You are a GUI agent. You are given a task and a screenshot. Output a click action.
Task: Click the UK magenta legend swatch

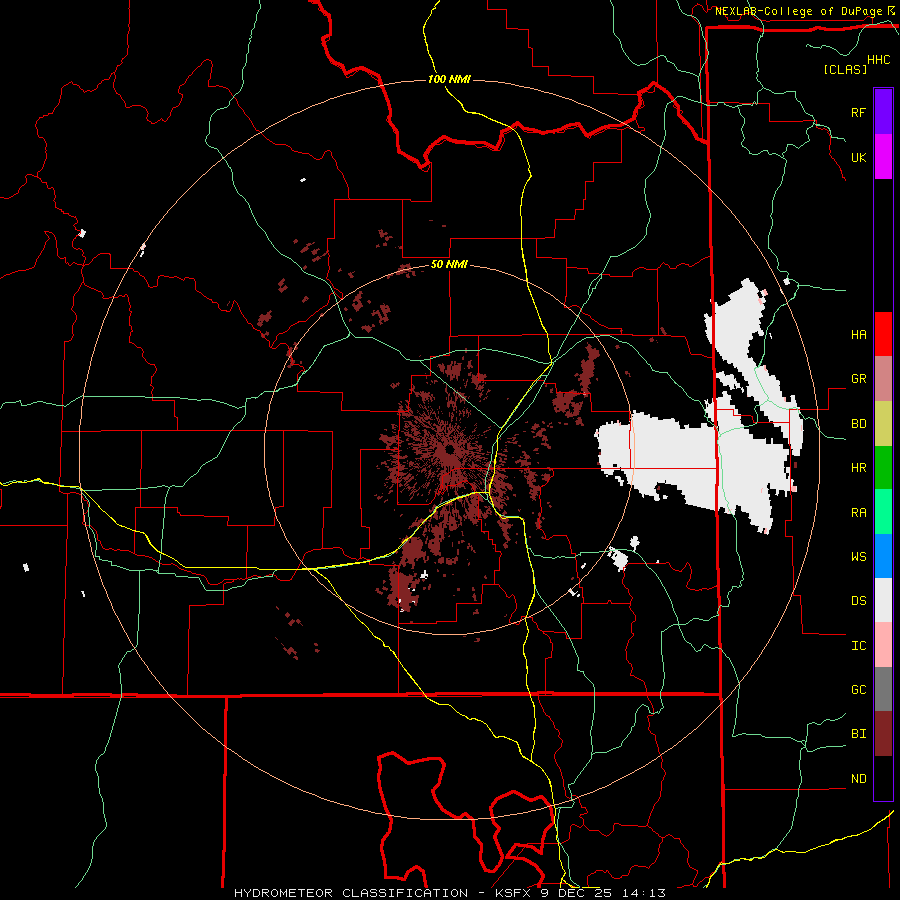coord(883,157)
